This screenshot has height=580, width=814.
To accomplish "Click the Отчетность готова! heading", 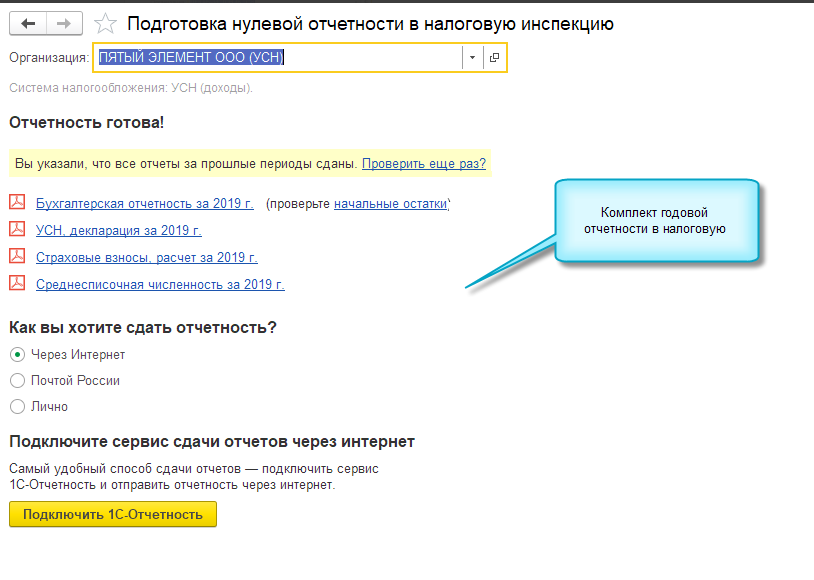I will point(87,123).
